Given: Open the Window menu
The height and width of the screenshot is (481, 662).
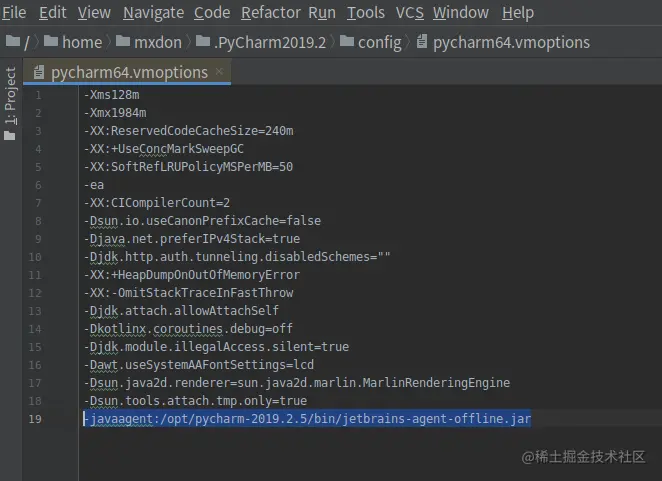Looking at the screenshot, I should point(461,13).
